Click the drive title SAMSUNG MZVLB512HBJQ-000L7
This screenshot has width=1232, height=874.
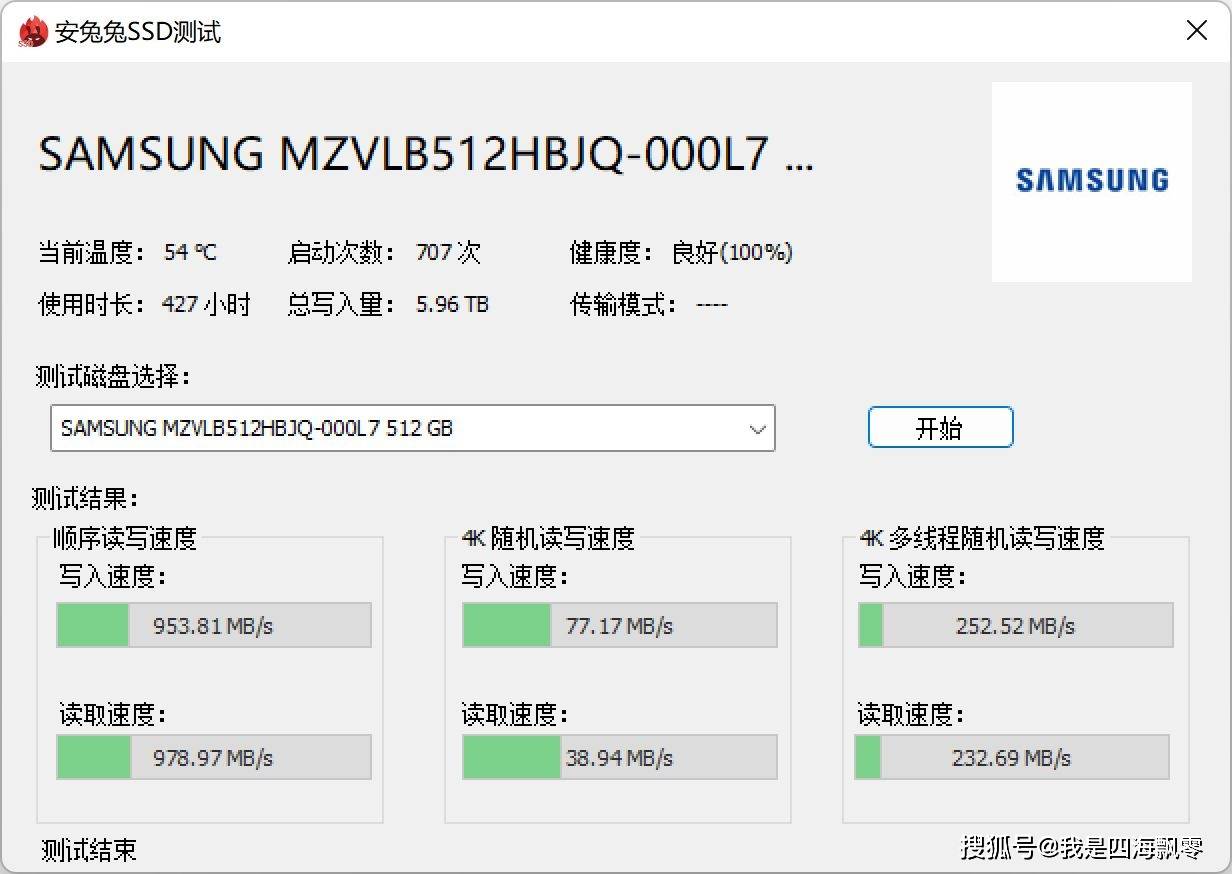pos(425,154)
